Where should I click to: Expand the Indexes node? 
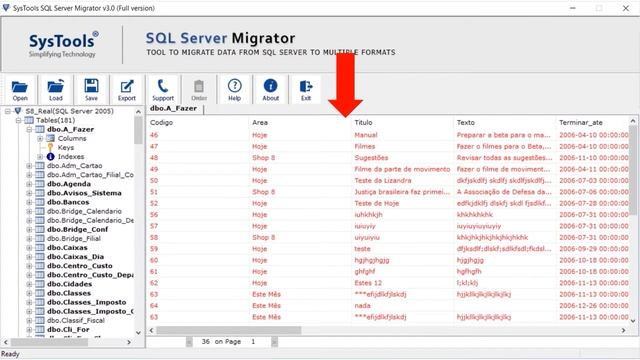tap(40, 157)
